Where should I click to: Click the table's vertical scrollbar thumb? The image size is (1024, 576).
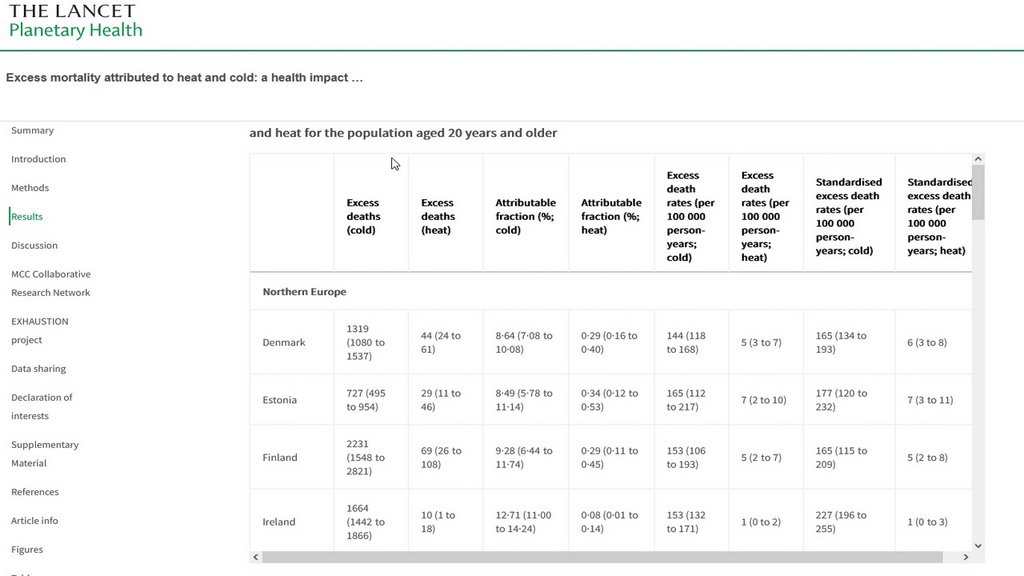coord(978,192)
